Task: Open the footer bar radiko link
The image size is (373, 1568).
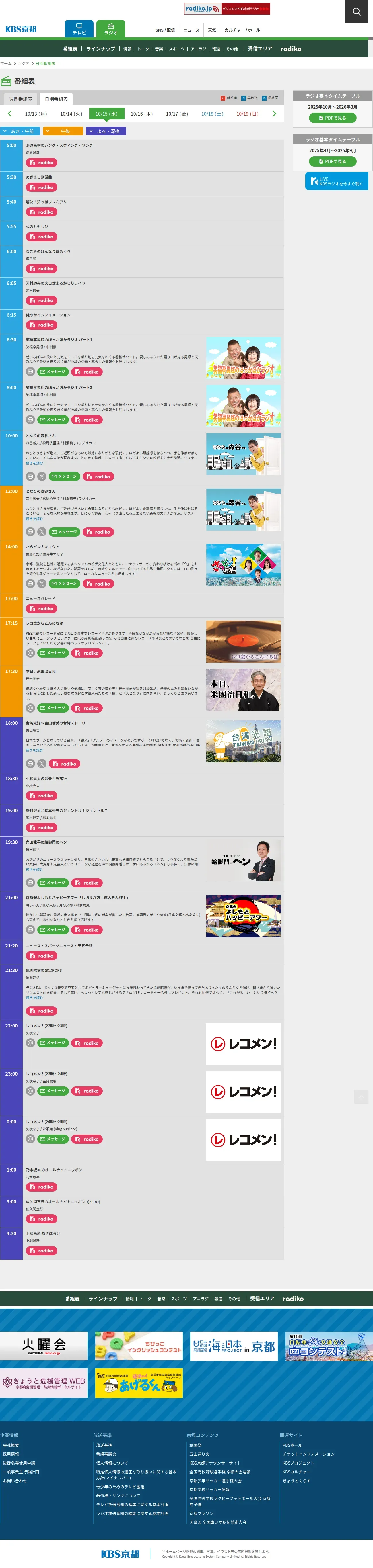Action: point(293,1298)
